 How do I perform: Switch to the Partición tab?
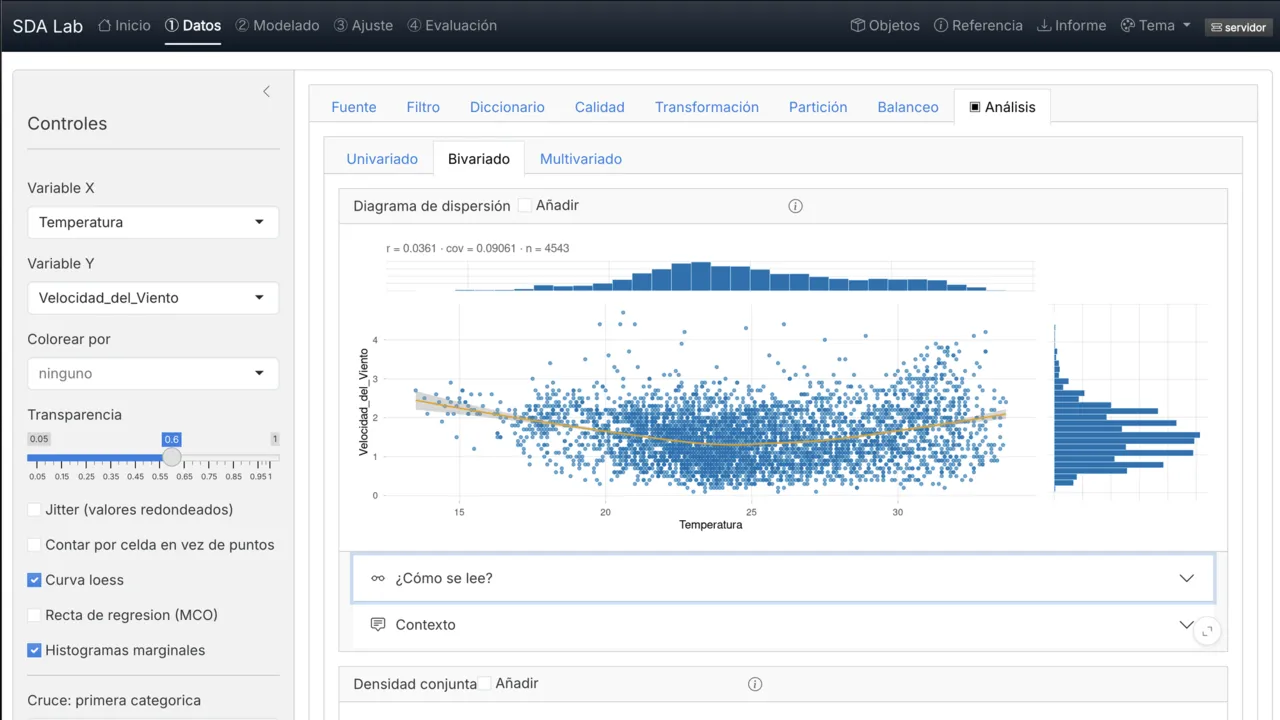(x=818, y=107)
